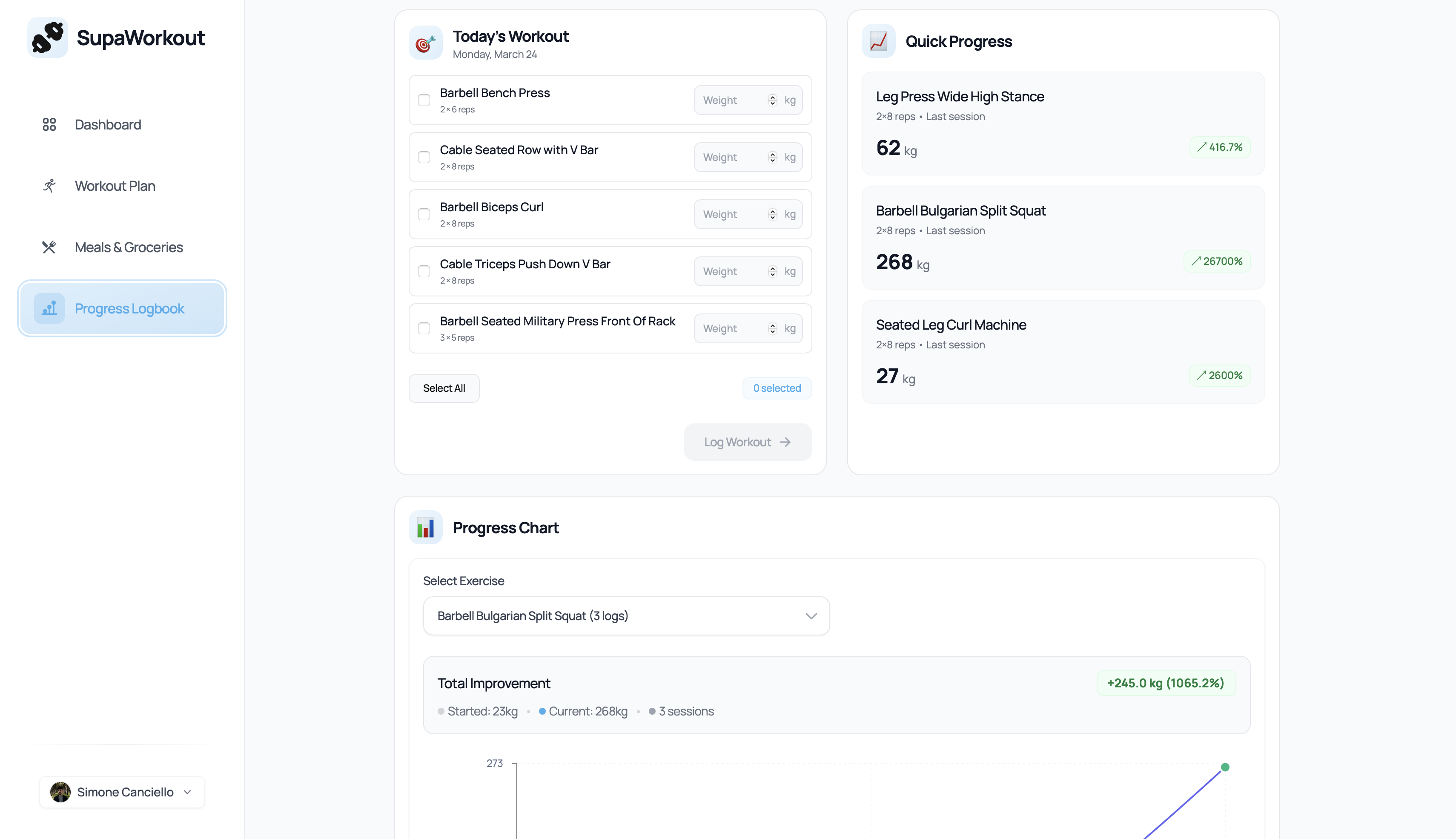Click the Cable Seated Row weight stepper arrows
Viewport: 1456px width, 839px height.
click(x=772, y=157)
